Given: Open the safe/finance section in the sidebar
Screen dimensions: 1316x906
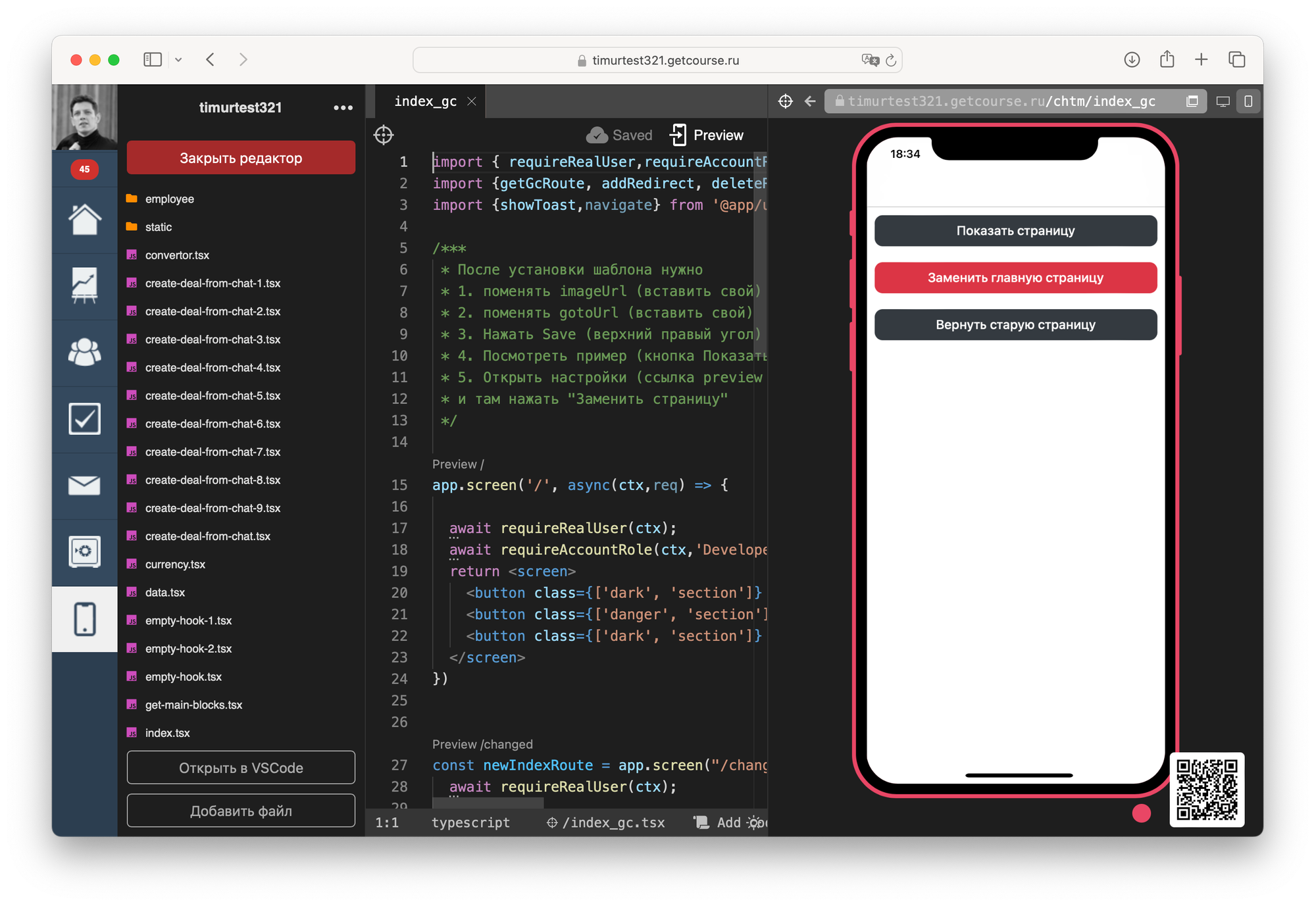Looking at the screenshot, I should click(84, 551).
